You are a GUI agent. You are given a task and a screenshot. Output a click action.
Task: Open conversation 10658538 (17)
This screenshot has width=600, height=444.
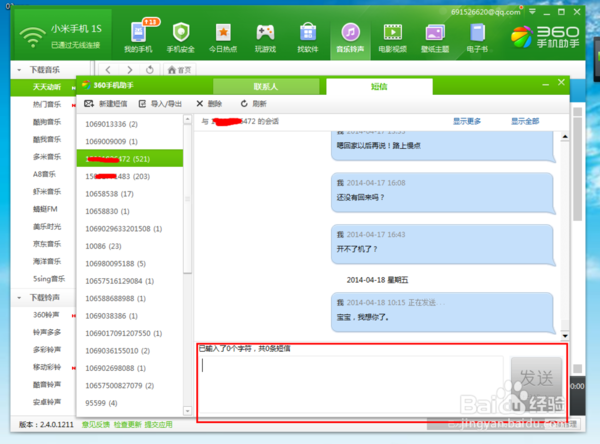point(130,194)
